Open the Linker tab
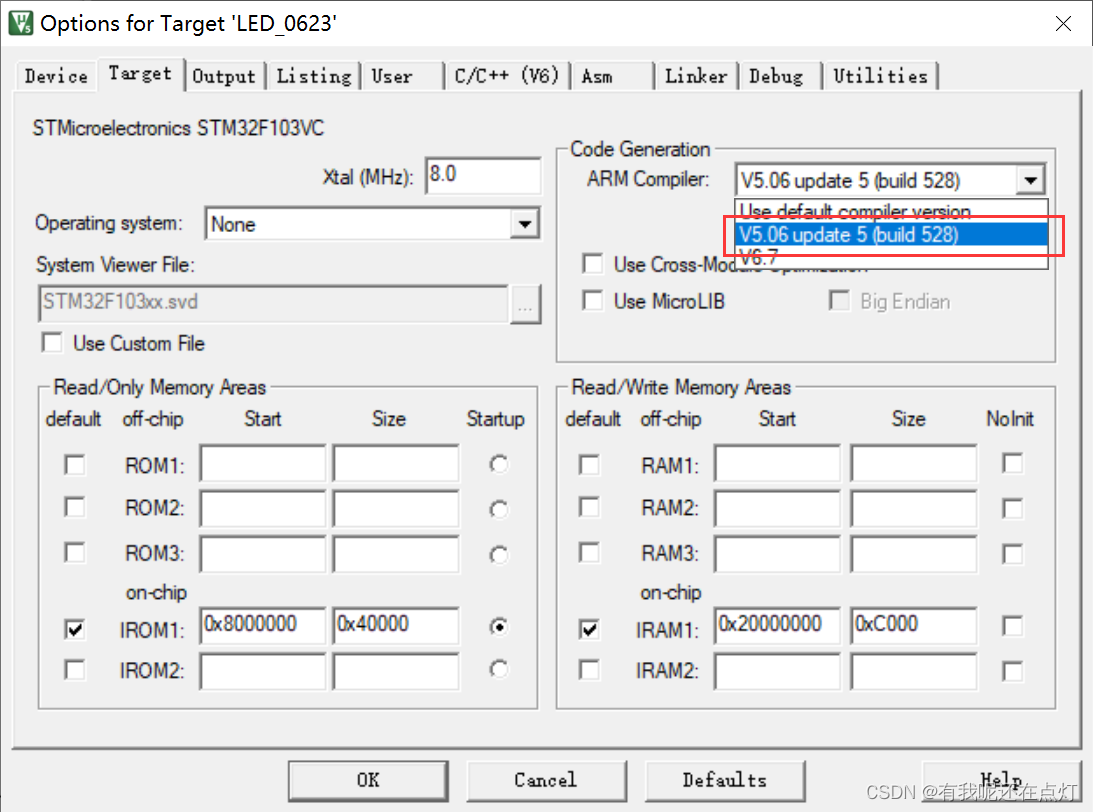Screen dimensions: 1093x812 (x=696, y=75)
